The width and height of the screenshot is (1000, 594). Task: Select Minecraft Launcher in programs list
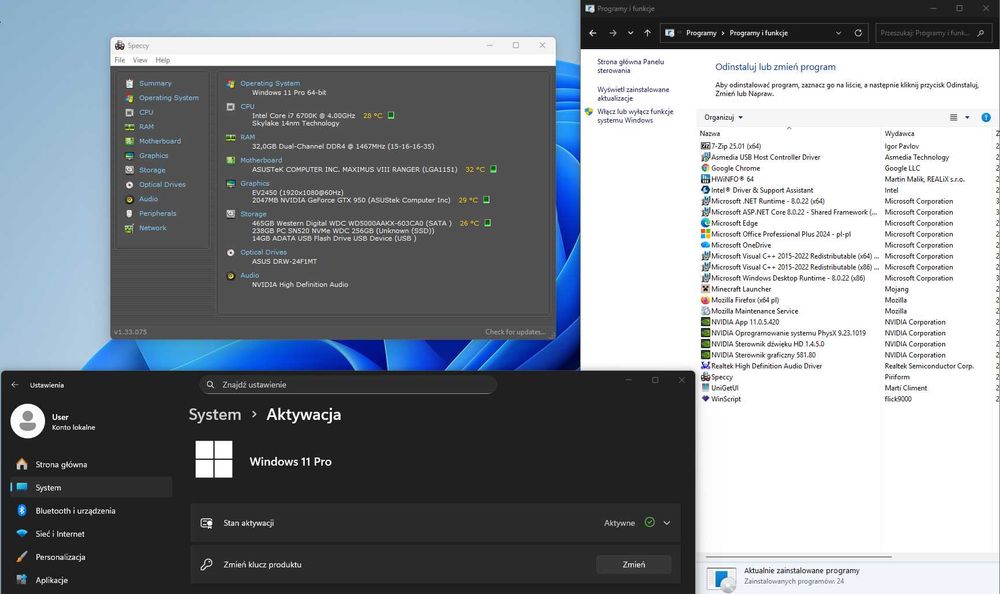[x=741, y=289]
